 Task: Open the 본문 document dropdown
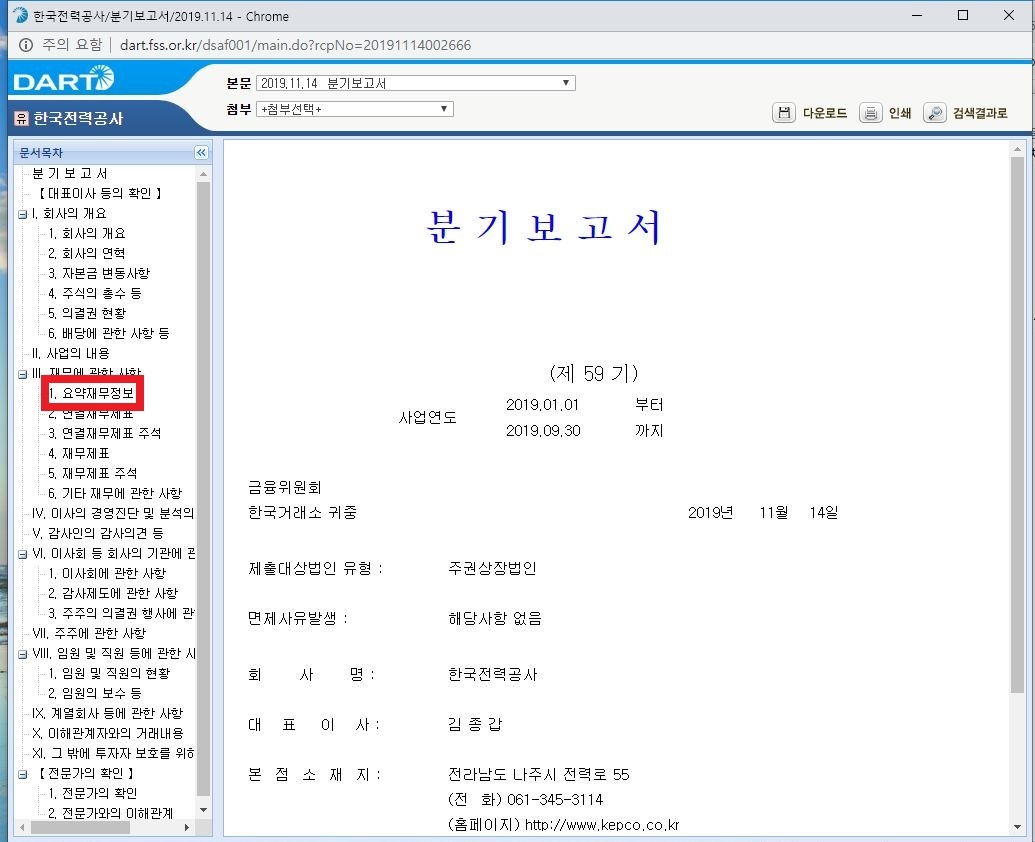tap(416, 83)
